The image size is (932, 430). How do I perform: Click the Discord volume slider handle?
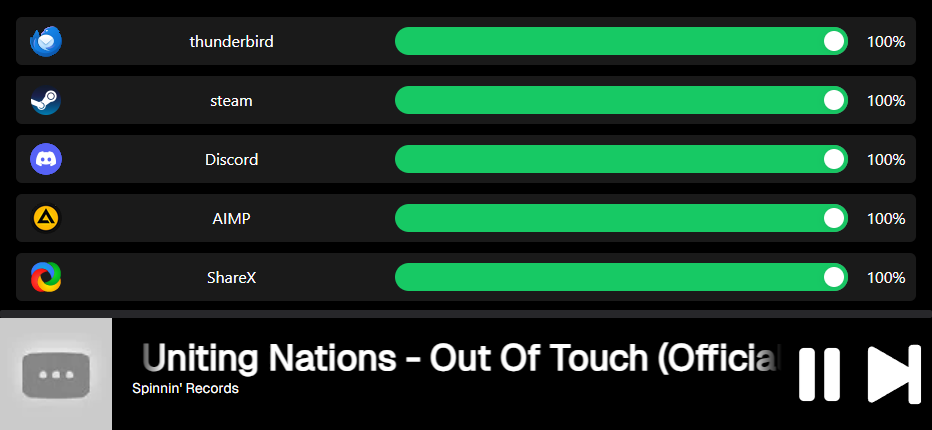833,159
